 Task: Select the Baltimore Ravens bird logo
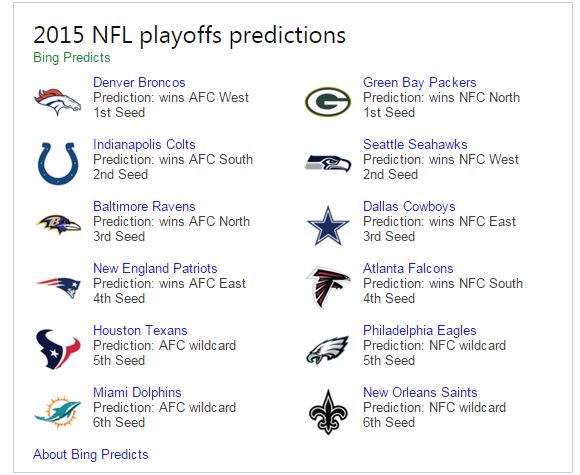[59, 224]
